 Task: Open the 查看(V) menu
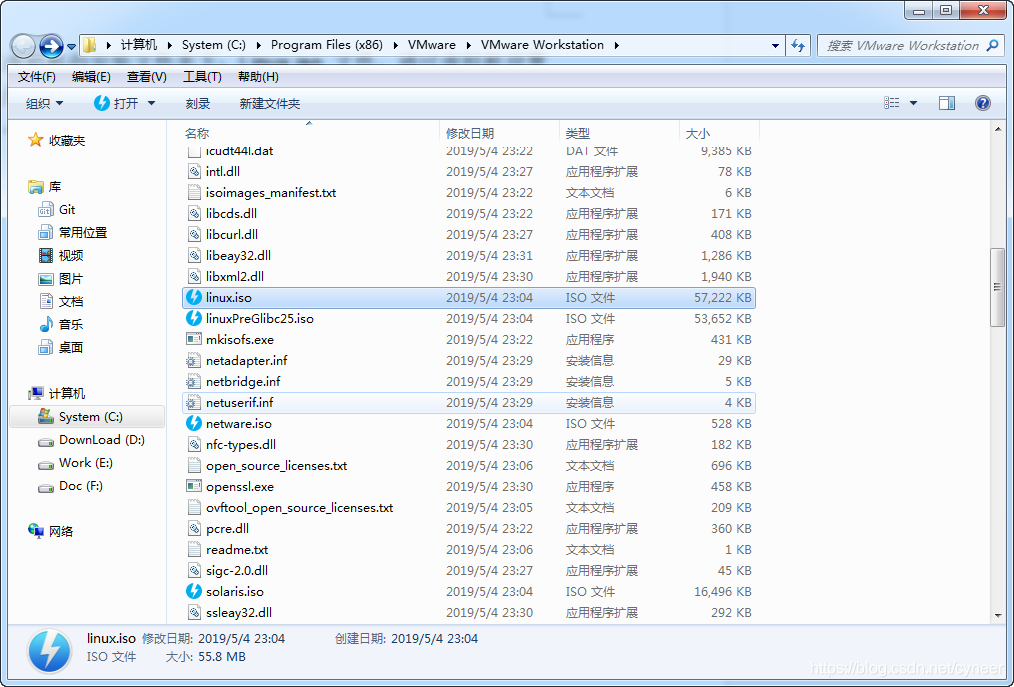tap(147, 77)
